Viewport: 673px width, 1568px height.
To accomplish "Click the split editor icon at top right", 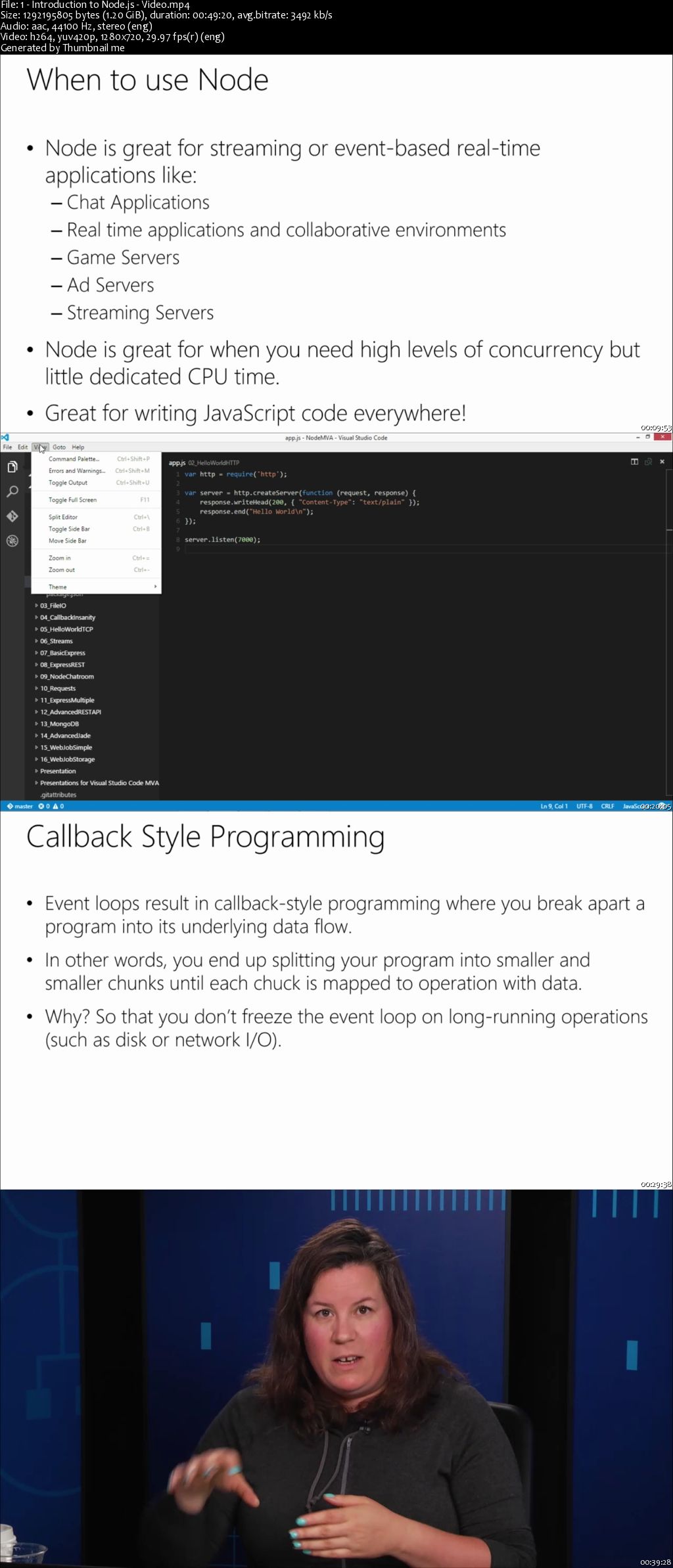I will (x=634, y=462).
